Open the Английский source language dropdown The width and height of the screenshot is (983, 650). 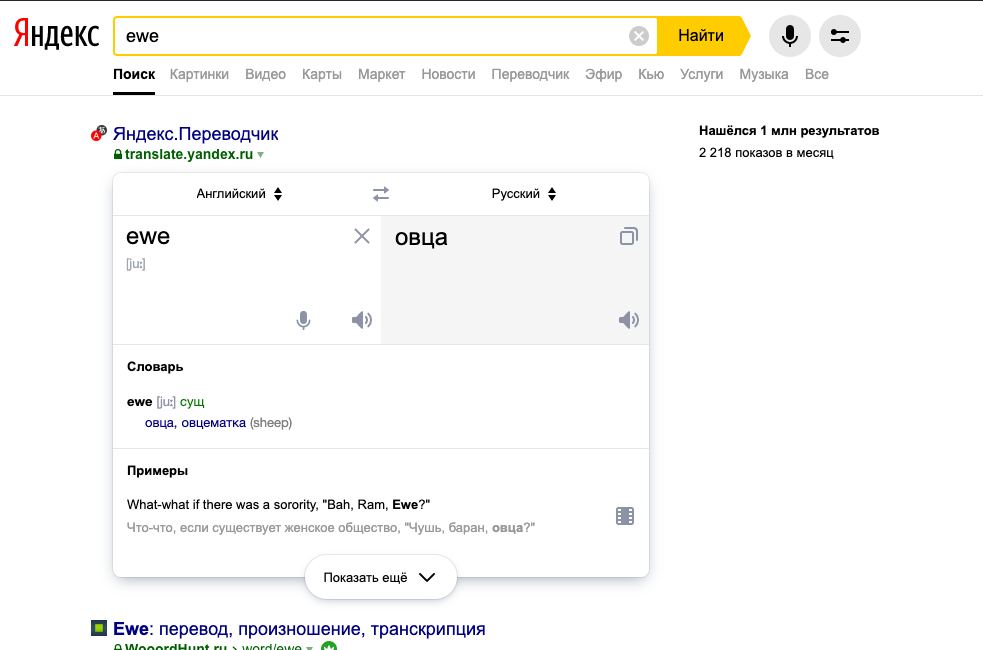(239, 194)
